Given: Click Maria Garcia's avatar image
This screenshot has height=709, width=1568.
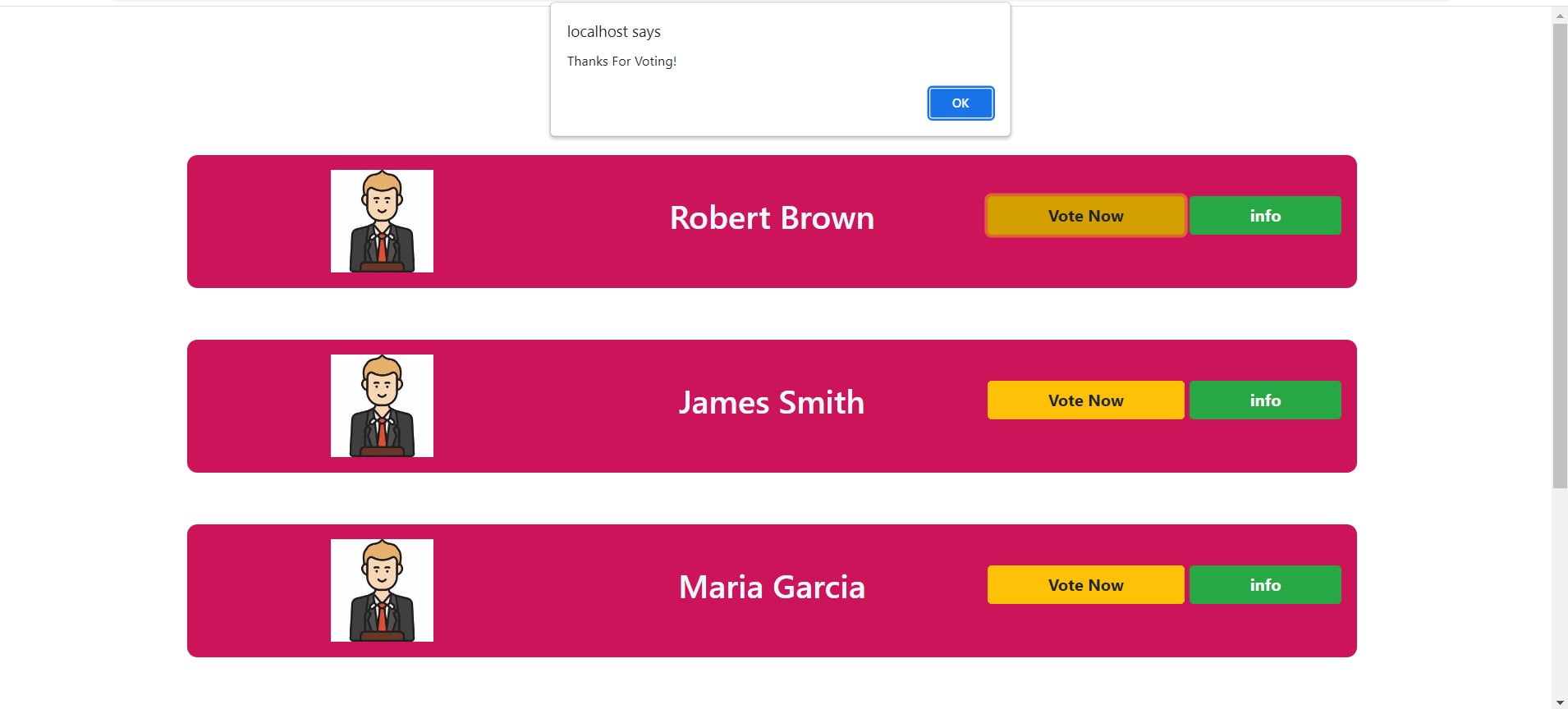Looking at the screenshot, I should (382, 591).
